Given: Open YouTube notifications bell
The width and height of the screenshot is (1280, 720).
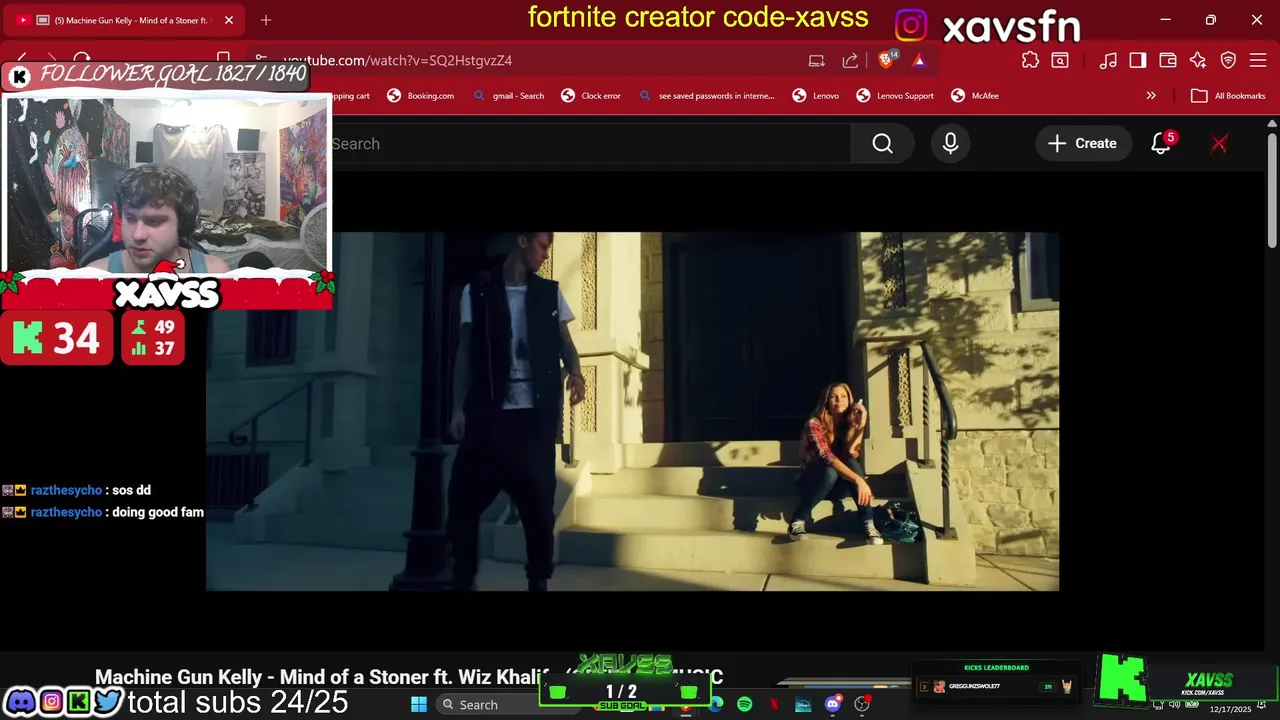Looking at the screenshot, I should coord(1161,144).
